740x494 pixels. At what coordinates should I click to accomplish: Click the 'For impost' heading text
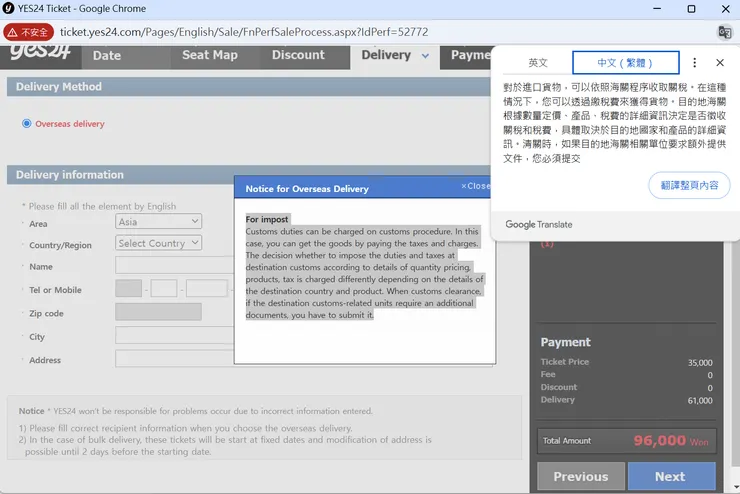click(267, 219)
